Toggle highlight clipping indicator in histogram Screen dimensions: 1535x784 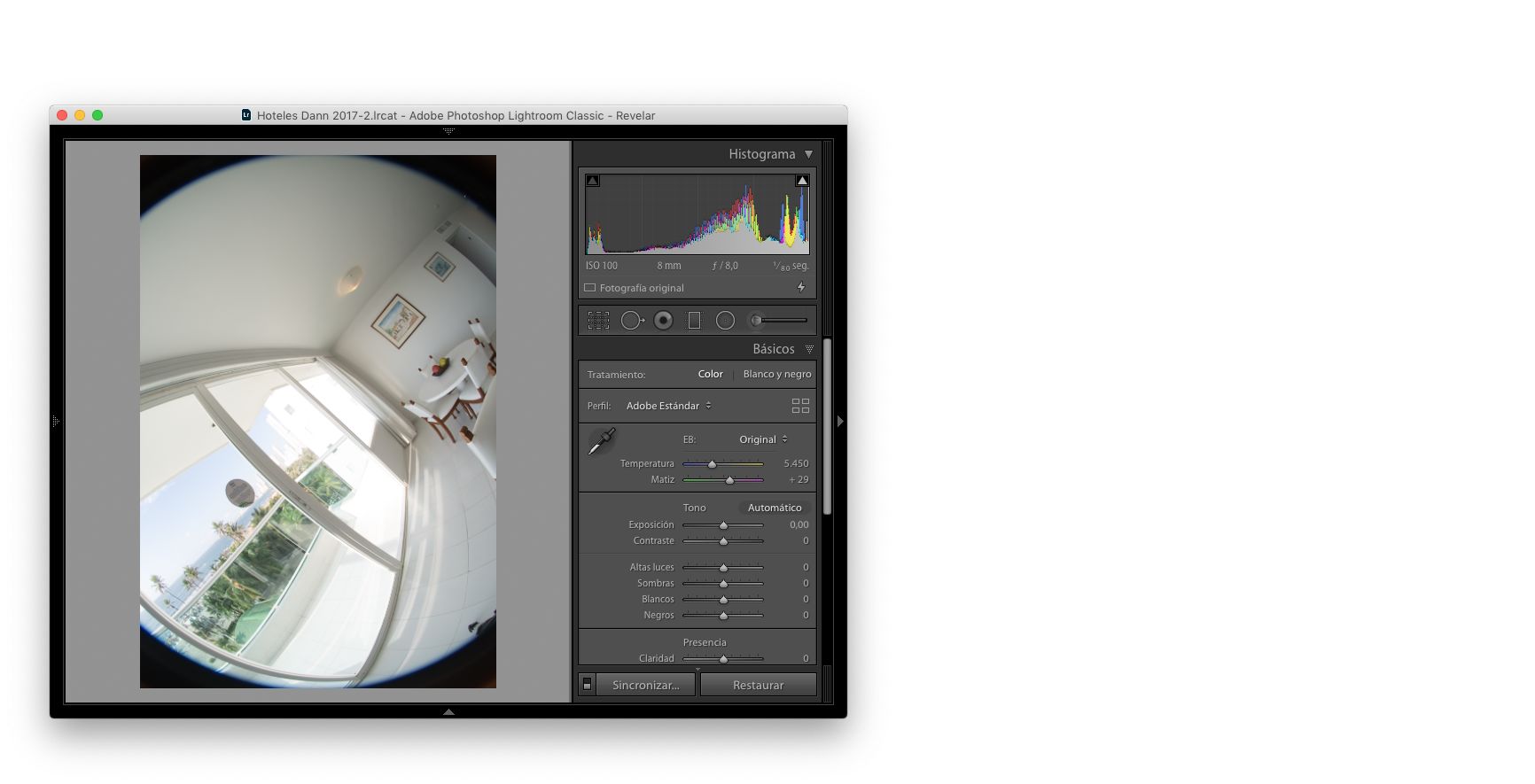pyautogui.click(x=802, y=181)
